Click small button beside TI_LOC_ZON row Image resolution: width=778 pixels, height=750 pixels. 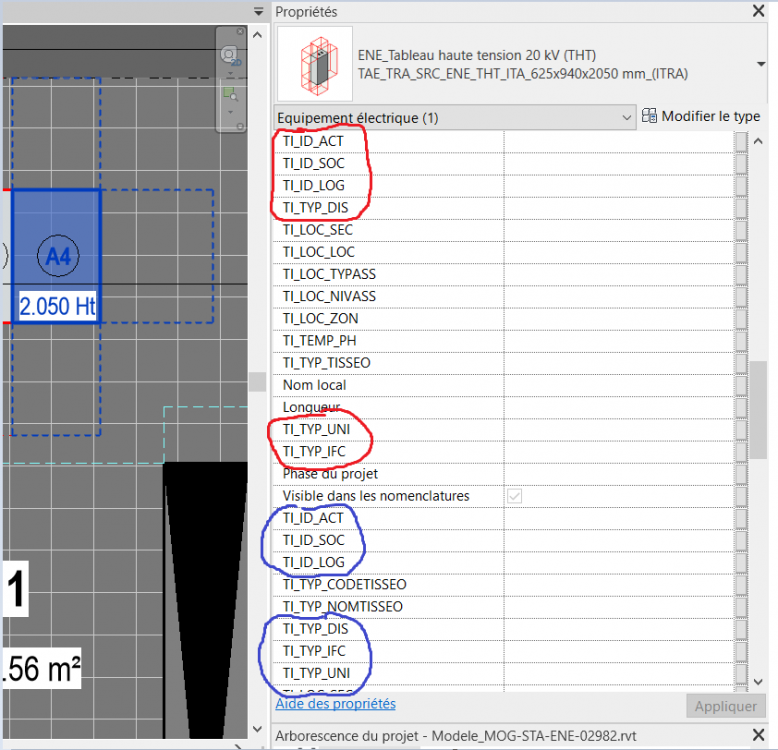[x=741, y=319]
